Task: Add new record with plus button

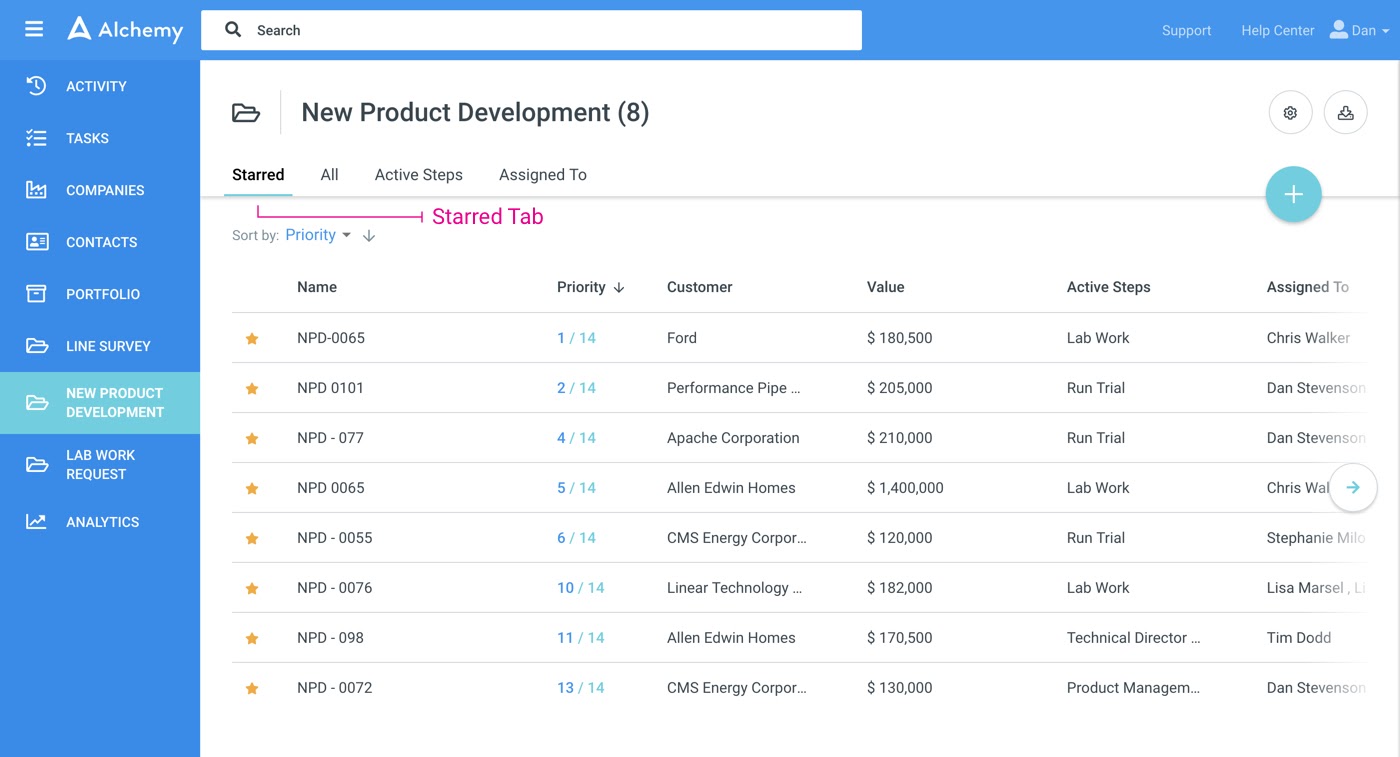Action: (1293, 194)
